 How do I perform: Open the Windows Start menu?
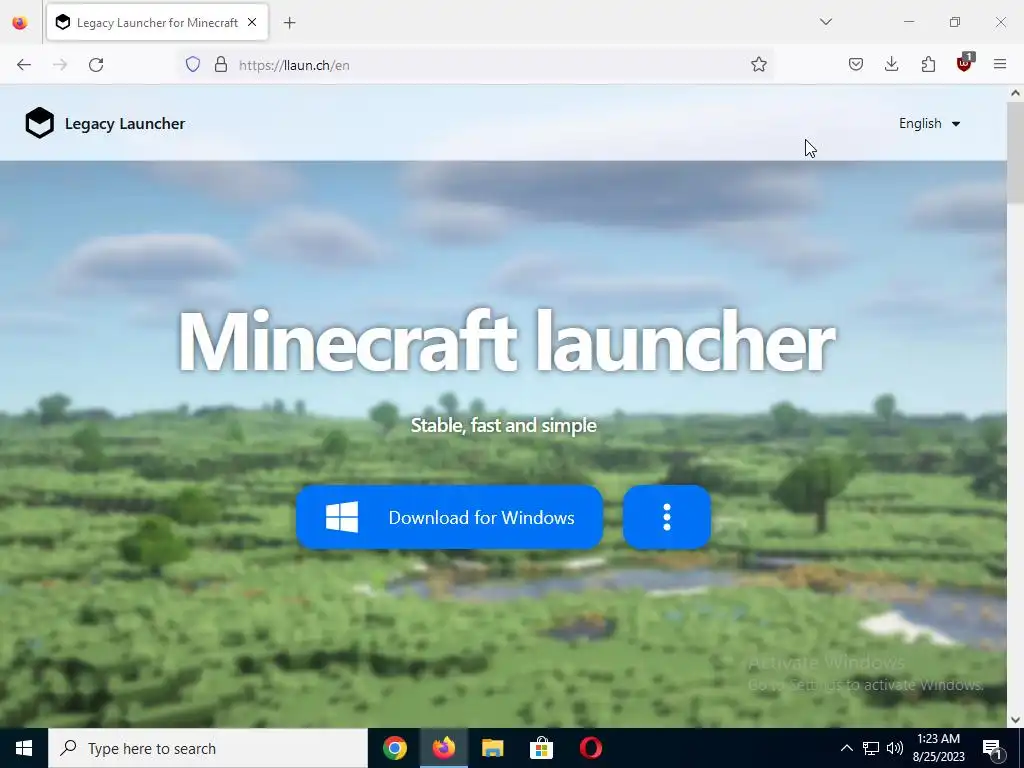24,748
